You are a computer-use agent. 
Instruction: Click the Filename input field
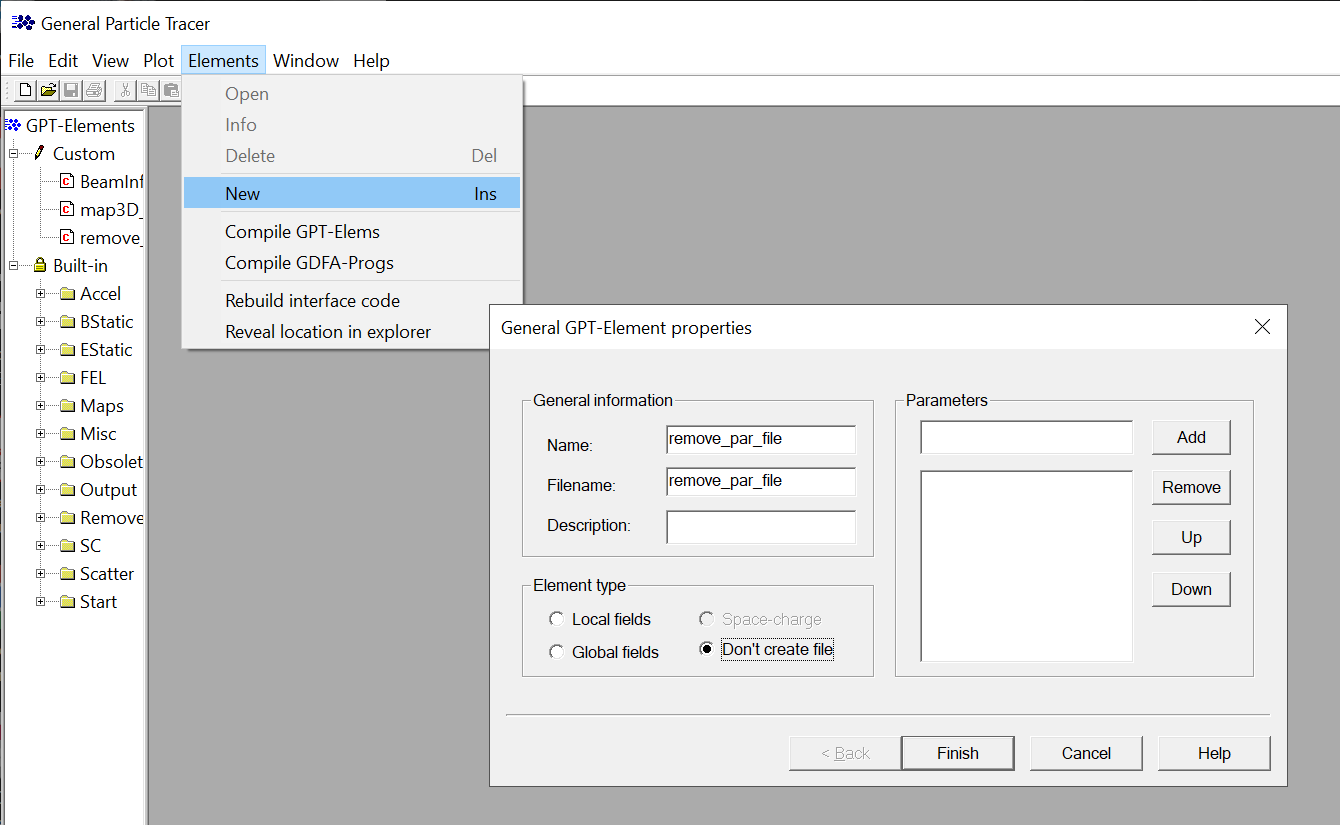[x=761, y=482]
